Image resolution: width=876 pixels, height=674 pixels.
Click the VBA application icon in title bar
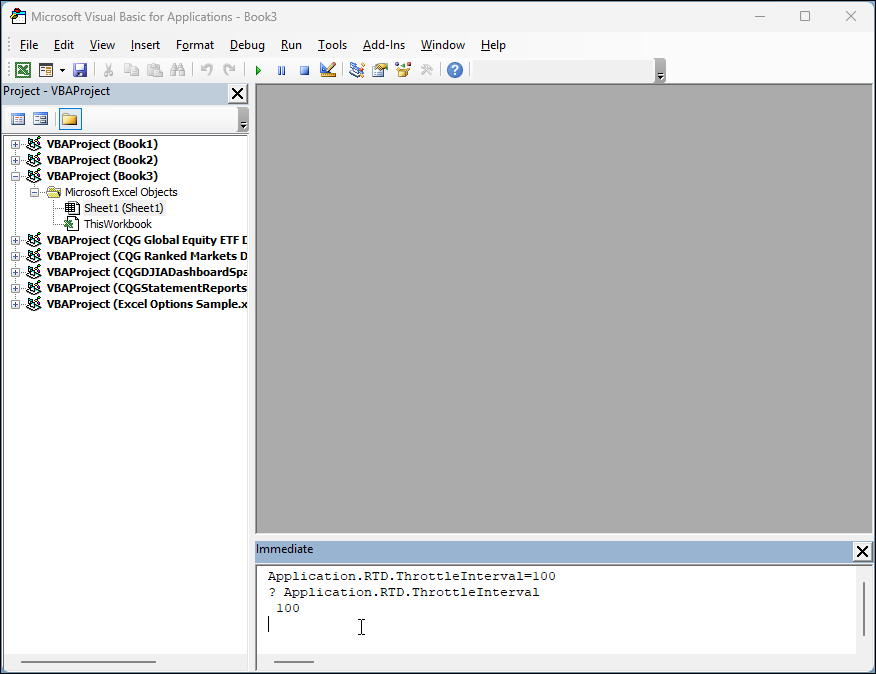point(18,17)
